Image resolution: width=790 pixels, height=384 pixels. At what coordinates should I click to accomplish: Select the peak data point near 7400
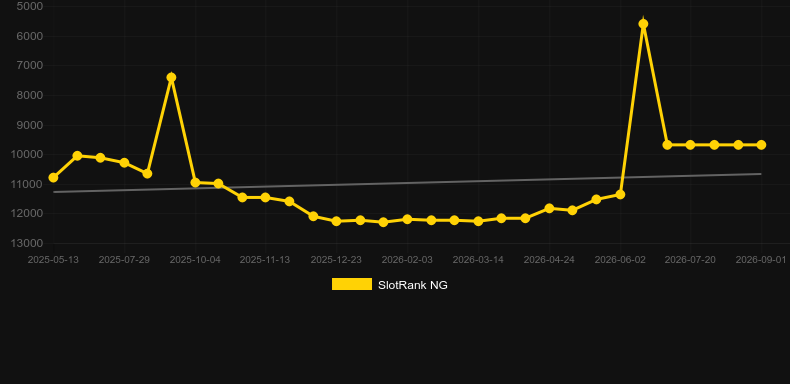point(171,77)
